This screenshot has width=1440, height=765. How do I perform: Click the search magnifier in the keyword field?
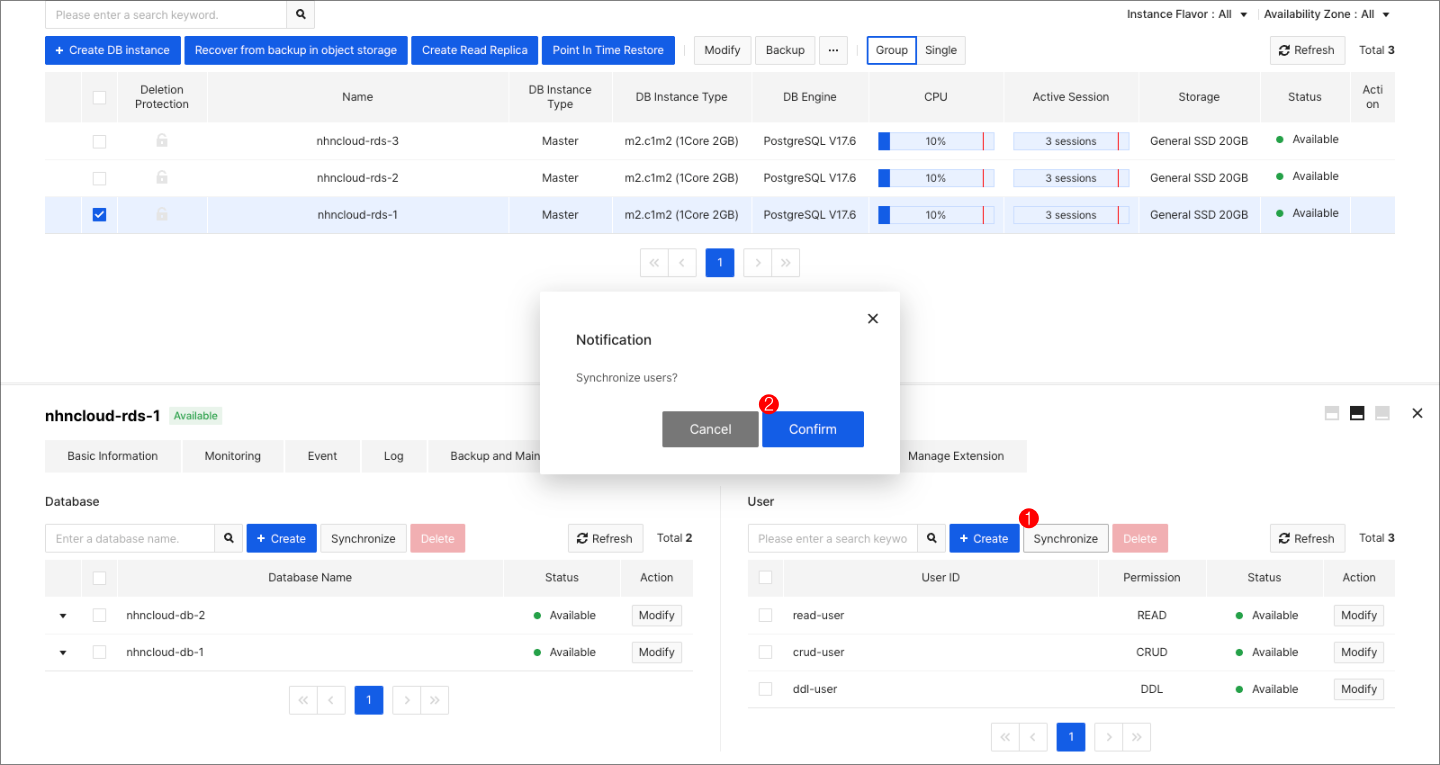tap(300, 15)
